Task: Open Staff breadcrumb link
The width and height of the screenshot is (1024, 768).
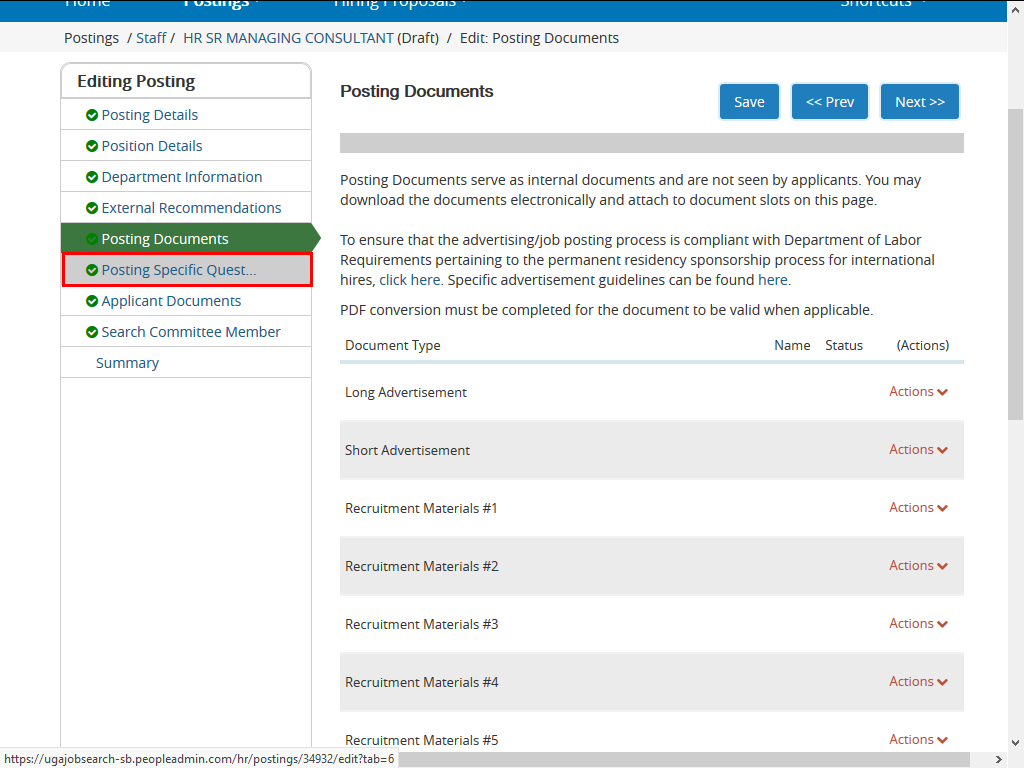Action: (x=151, y=38)
